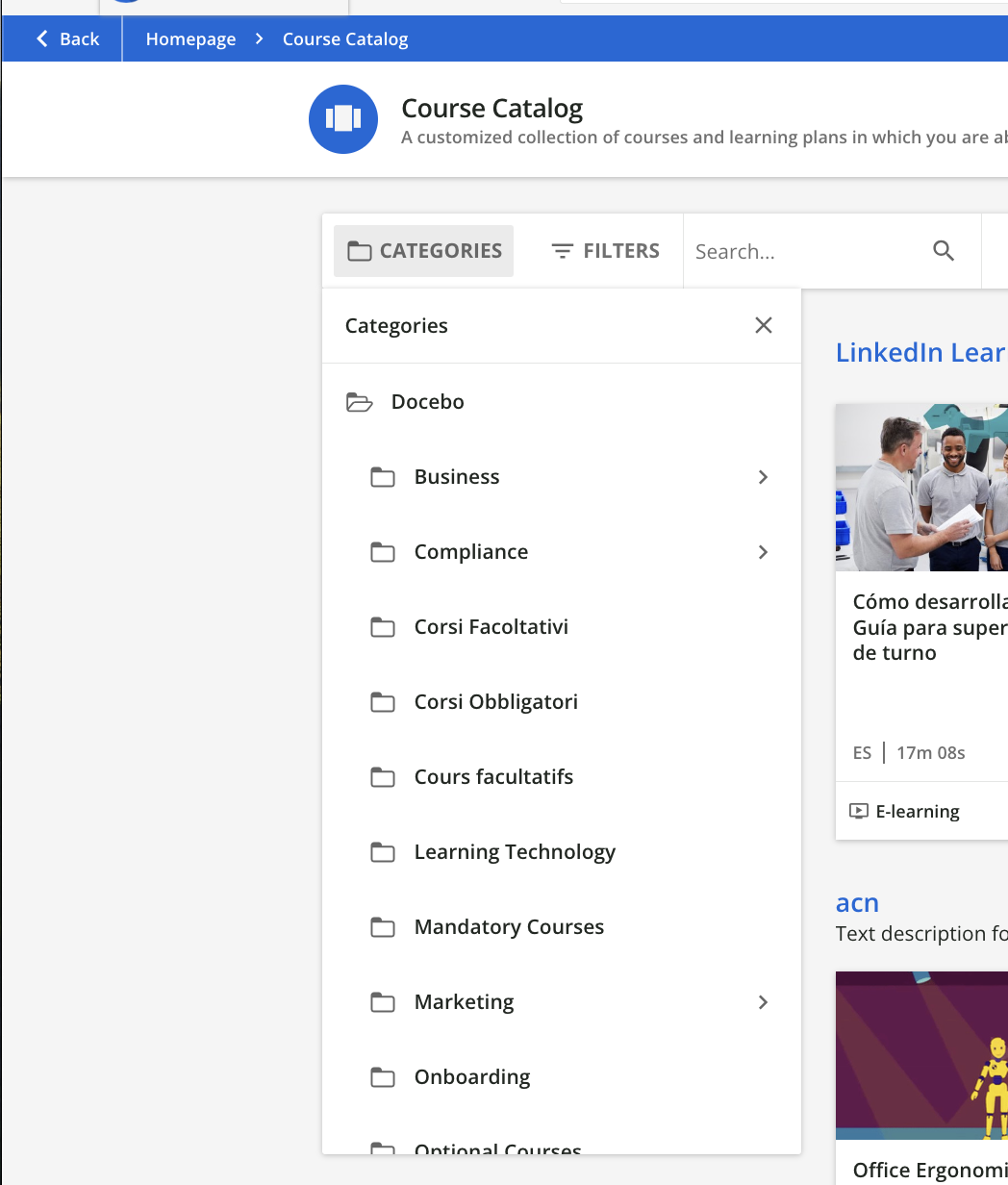Open the LinkedIn Learning course thumbnail
The image size is (1008, 1185).
pyautogui.click(x=920, y=487)
